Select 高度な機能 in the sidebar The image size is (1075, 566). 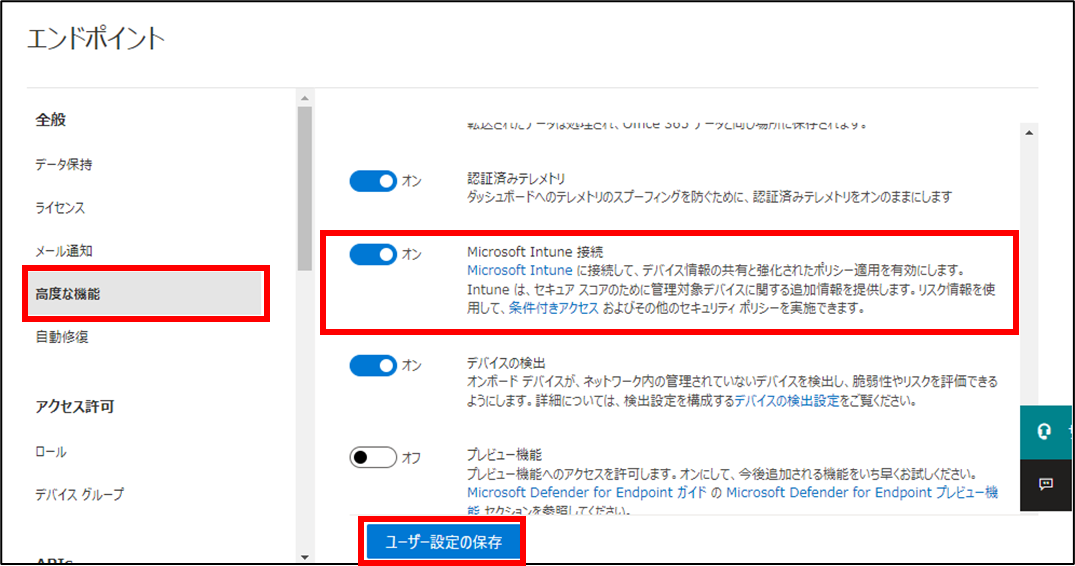[x=145, y=294]
